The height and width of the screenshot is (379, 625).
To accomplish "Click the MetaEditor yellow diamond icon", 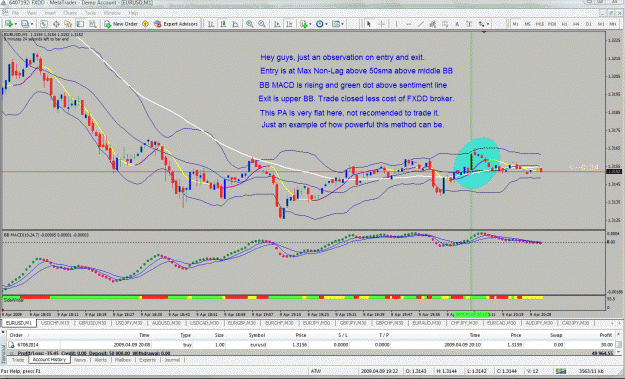I will tap(145, 24).
